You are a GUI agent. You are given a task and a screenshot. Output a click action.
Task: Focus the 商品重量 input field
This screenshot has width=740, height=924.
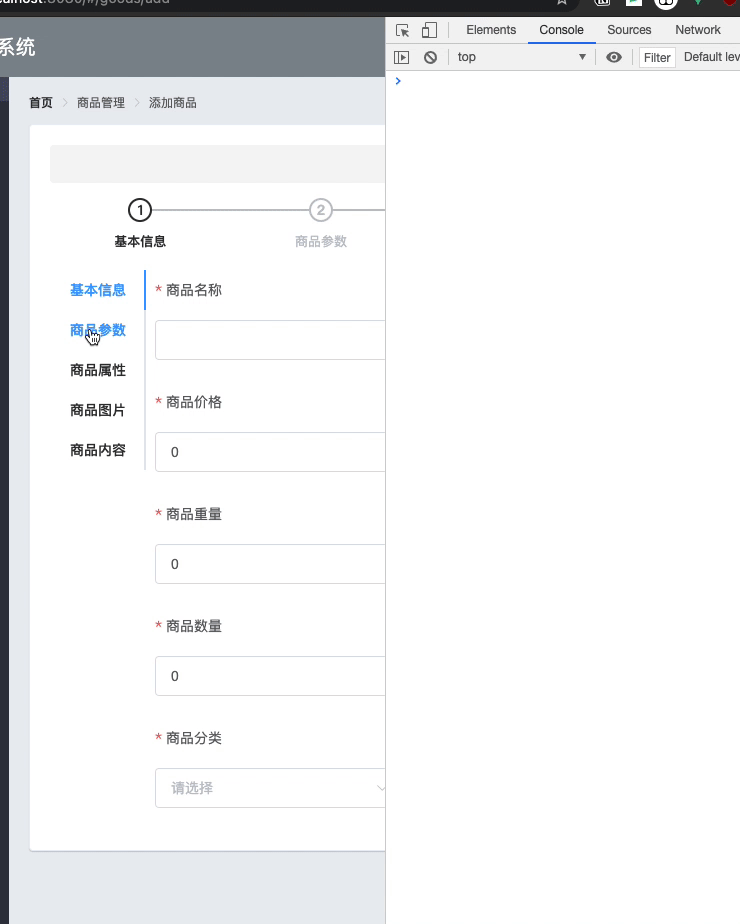(x=270, y=564)
